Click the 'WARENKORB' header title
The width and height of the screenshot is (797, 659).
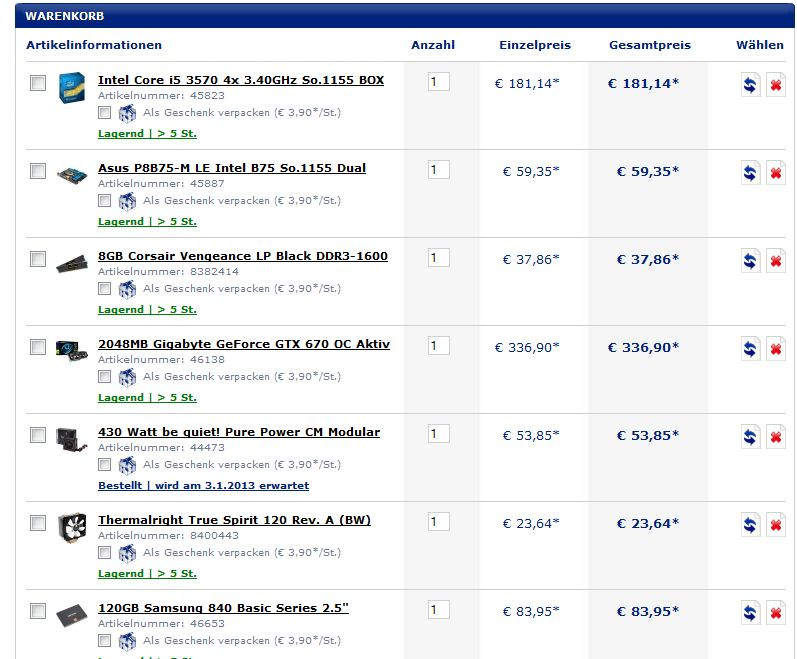coord(65,16)
